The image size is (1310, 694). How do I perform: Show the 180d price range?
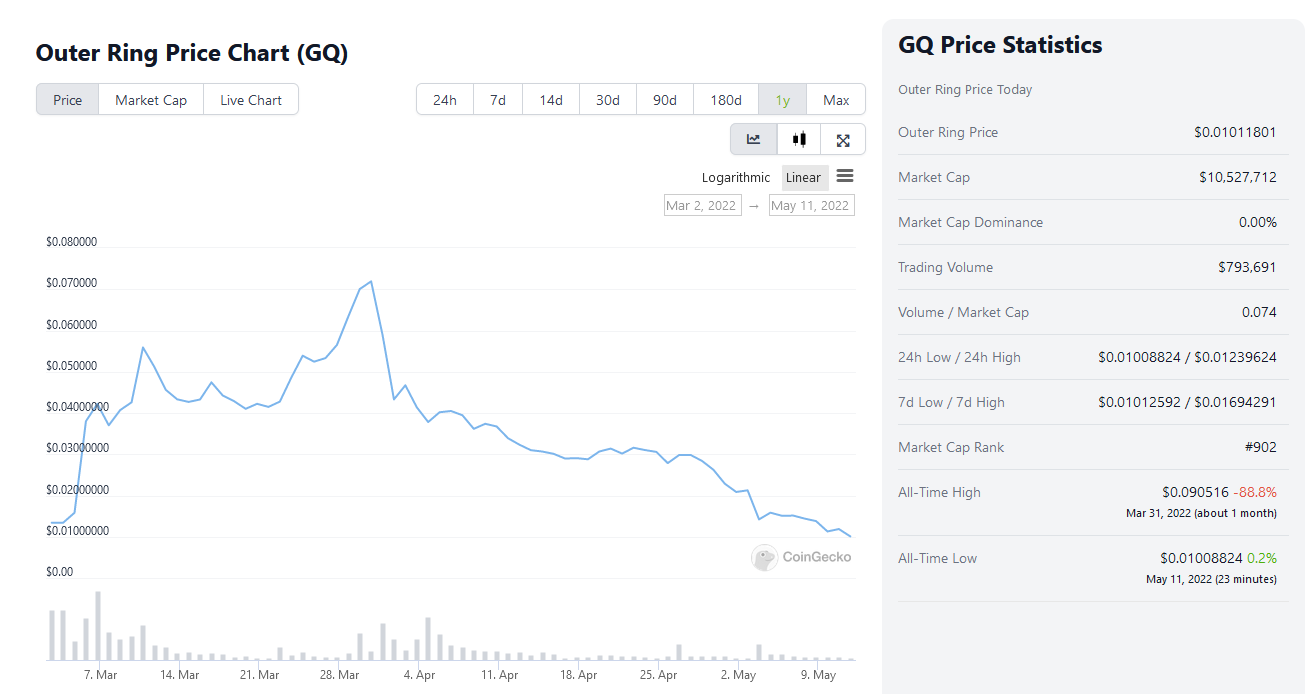tap(726, 100)
